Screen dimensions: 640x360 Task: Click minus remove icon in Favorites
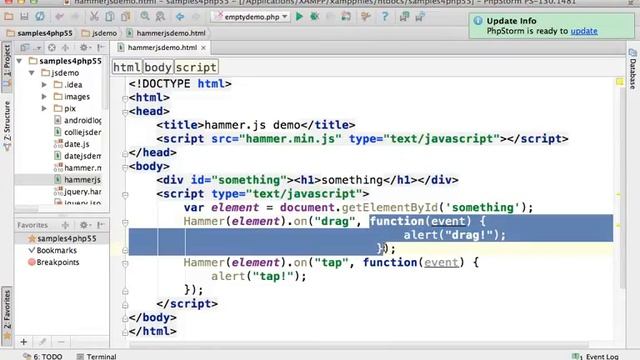pyautogui.click(x=61, y=342)
